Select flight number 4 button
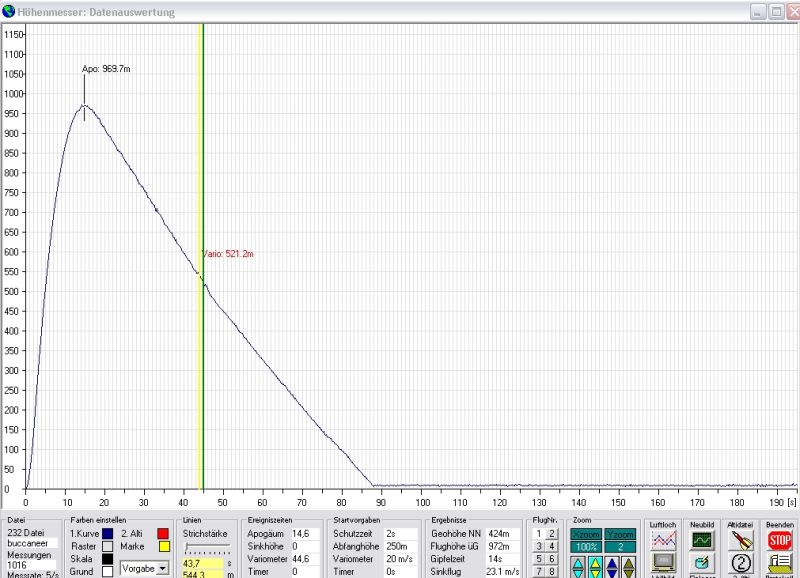Image resolution: width=800 pixels, height=578 pixels. [x=551, y=546]
